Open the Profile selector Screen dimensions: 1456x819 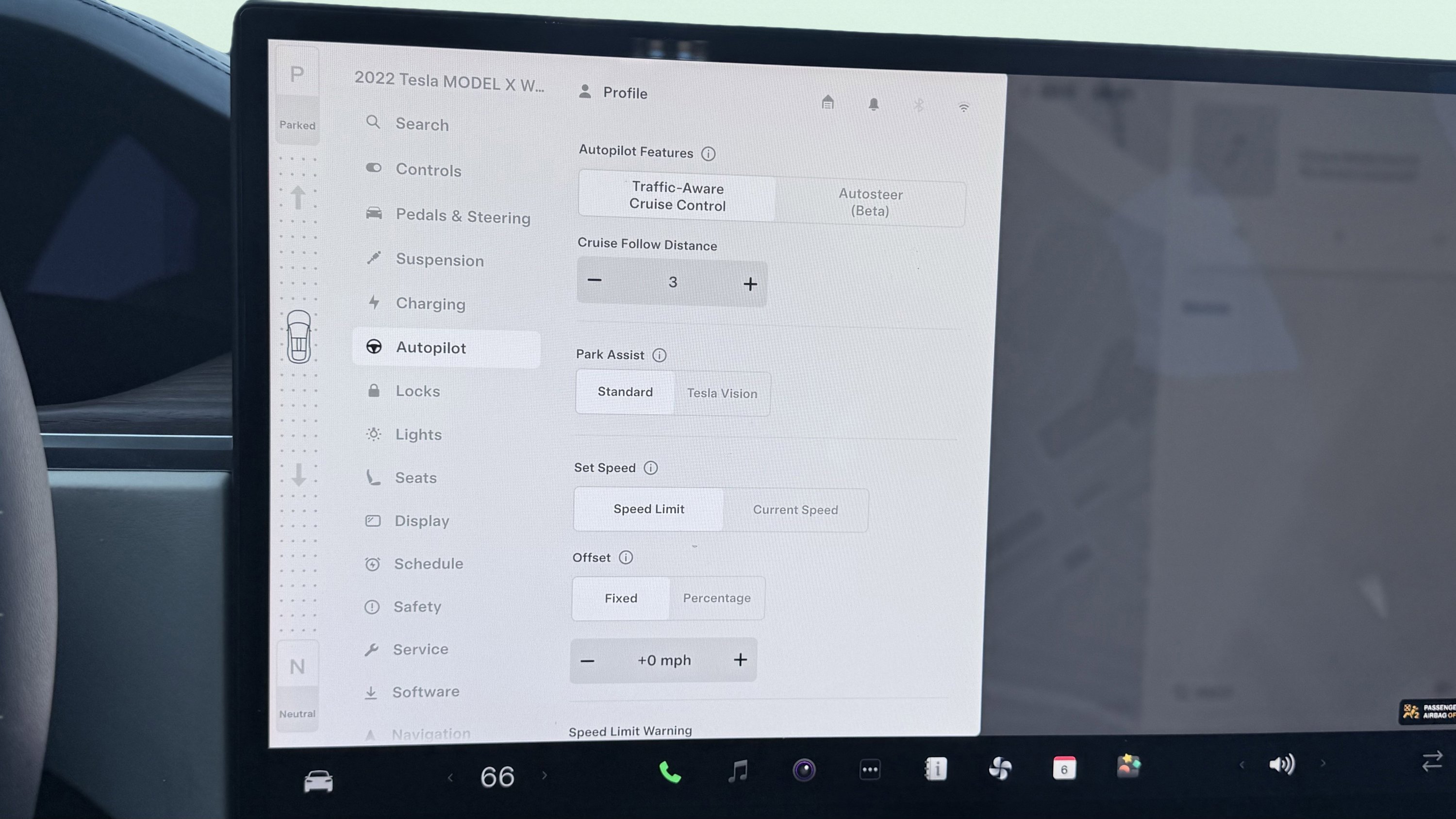(x=613, y=92)
